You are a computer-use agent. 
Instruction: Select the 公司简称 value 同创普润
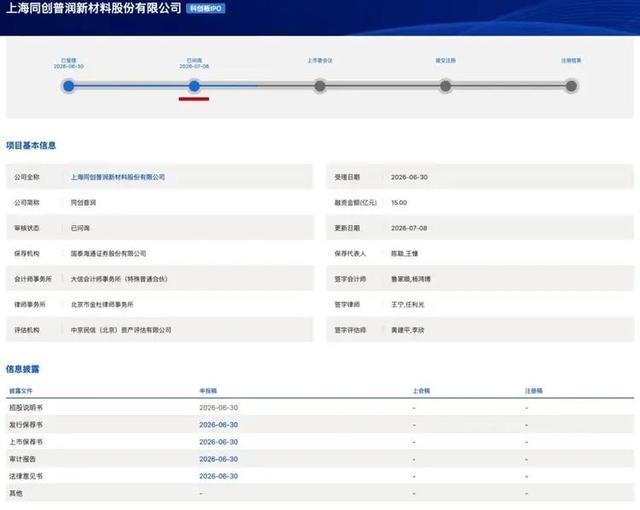pos(83,203)
